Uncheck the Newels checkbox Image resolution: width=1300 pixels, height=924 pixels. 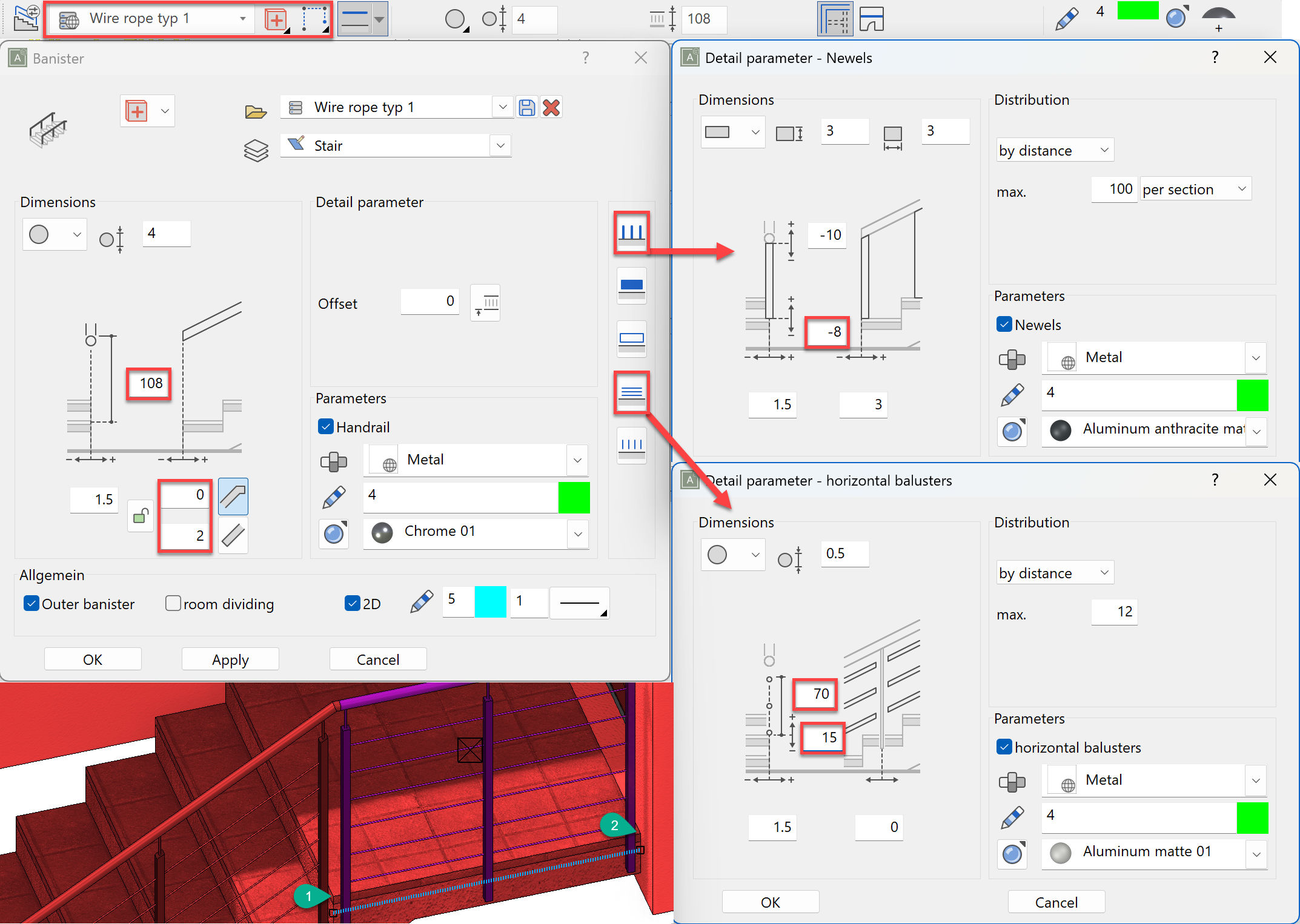(x=1004, y=324)
